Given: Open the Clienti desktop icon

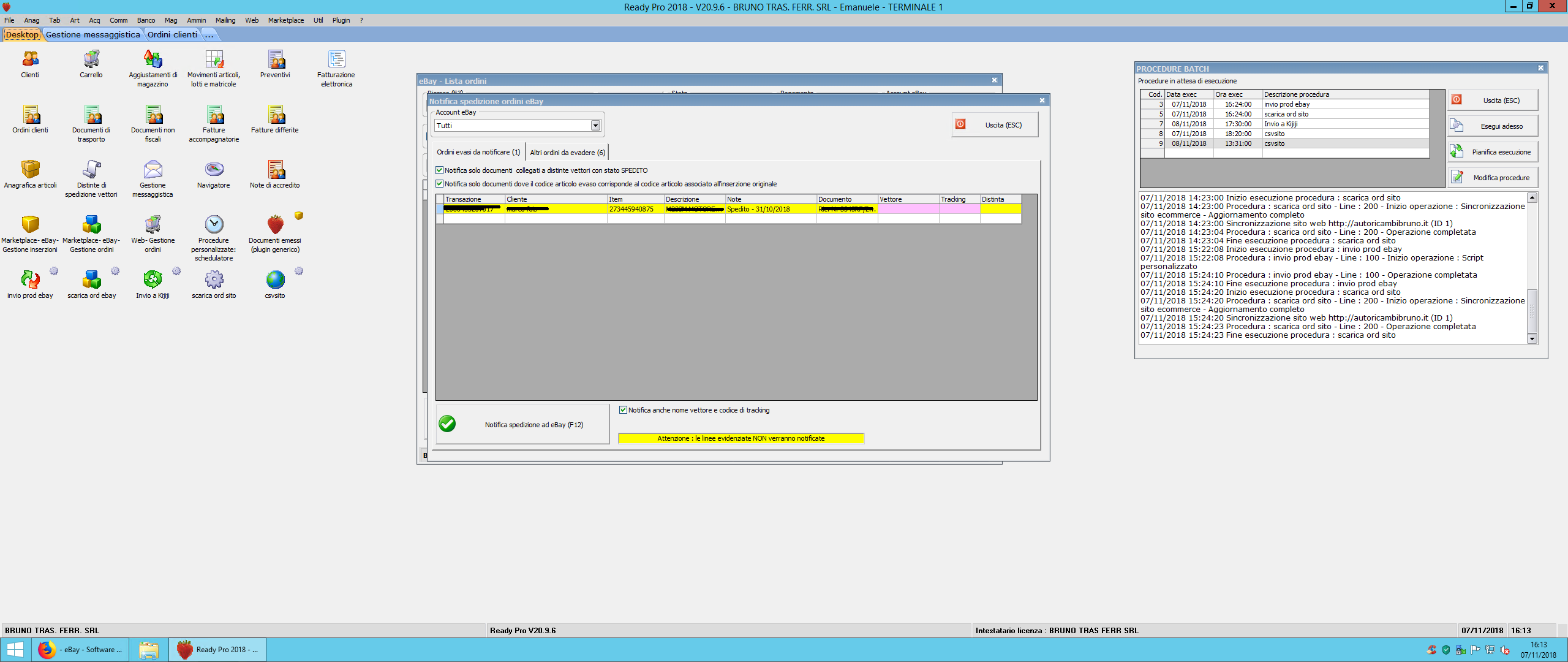Looking at the screenshot, I should [30, 60].
